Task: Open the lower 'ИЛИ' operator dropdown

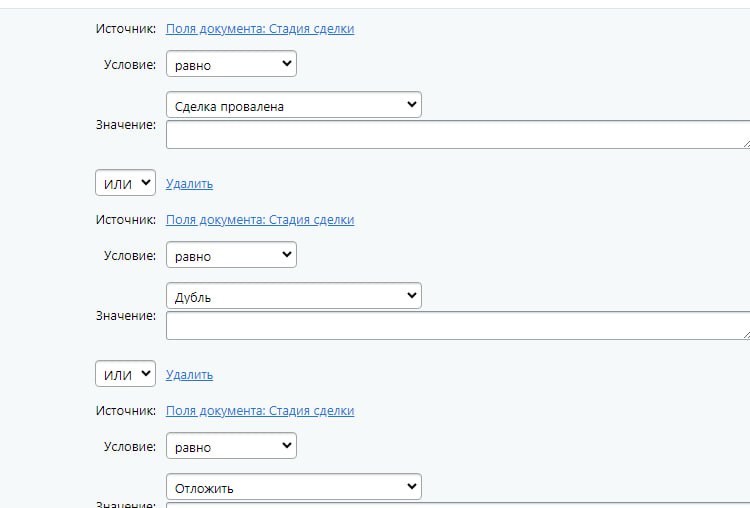Action: (125, 374)
